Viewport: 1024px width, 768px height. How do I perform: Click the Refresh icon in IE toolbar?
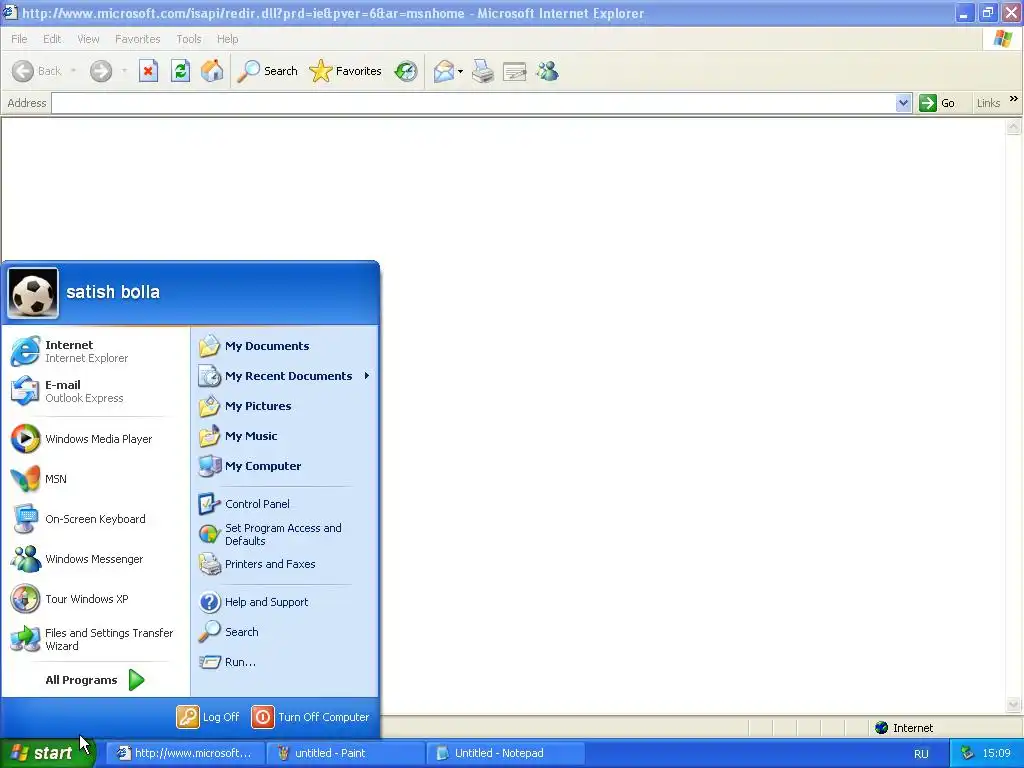pos(180,71)
